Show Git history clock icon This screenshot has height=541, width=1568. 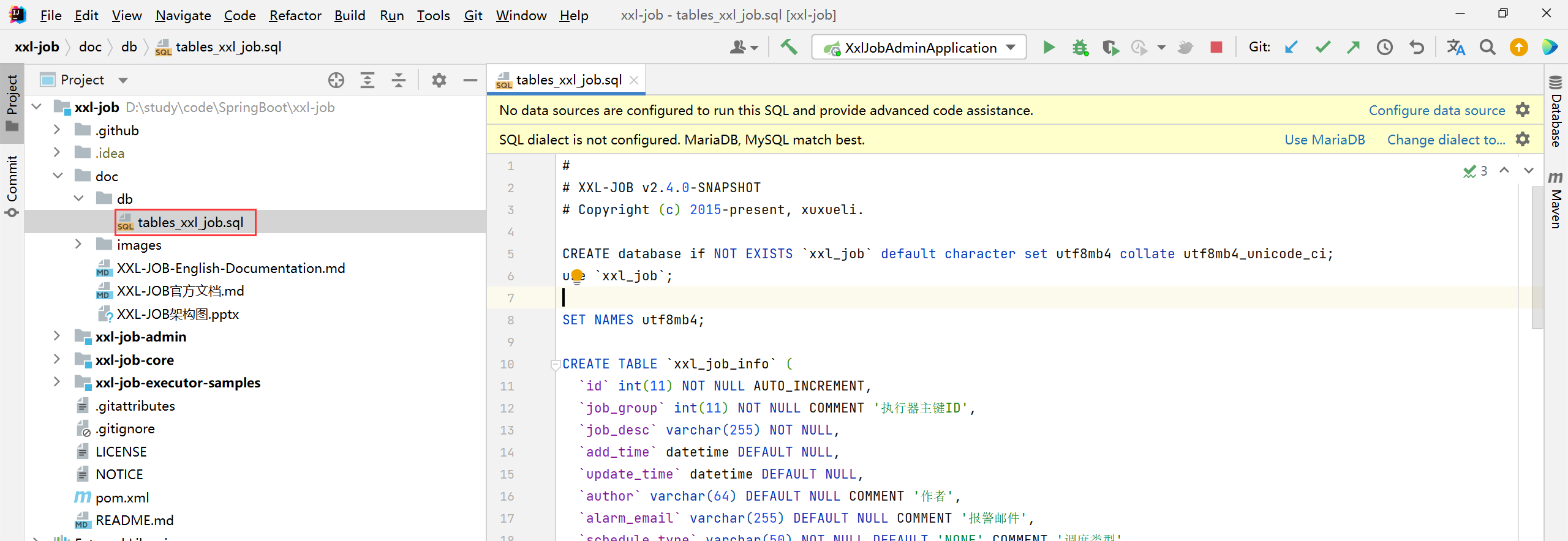pos(1384,47)
